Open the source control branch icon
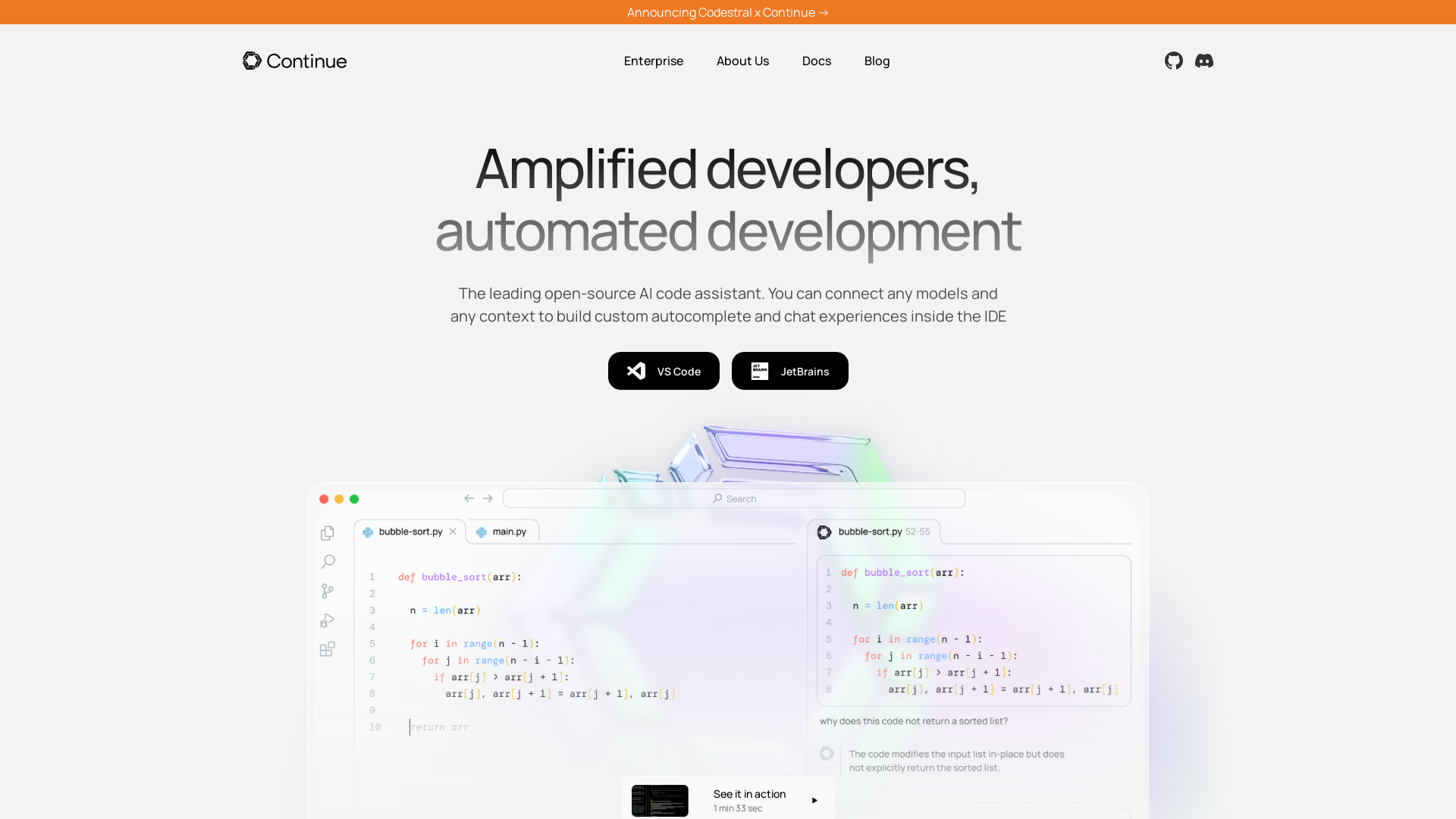The width and height of the screenshot is (1456, 819). (328, 591)
